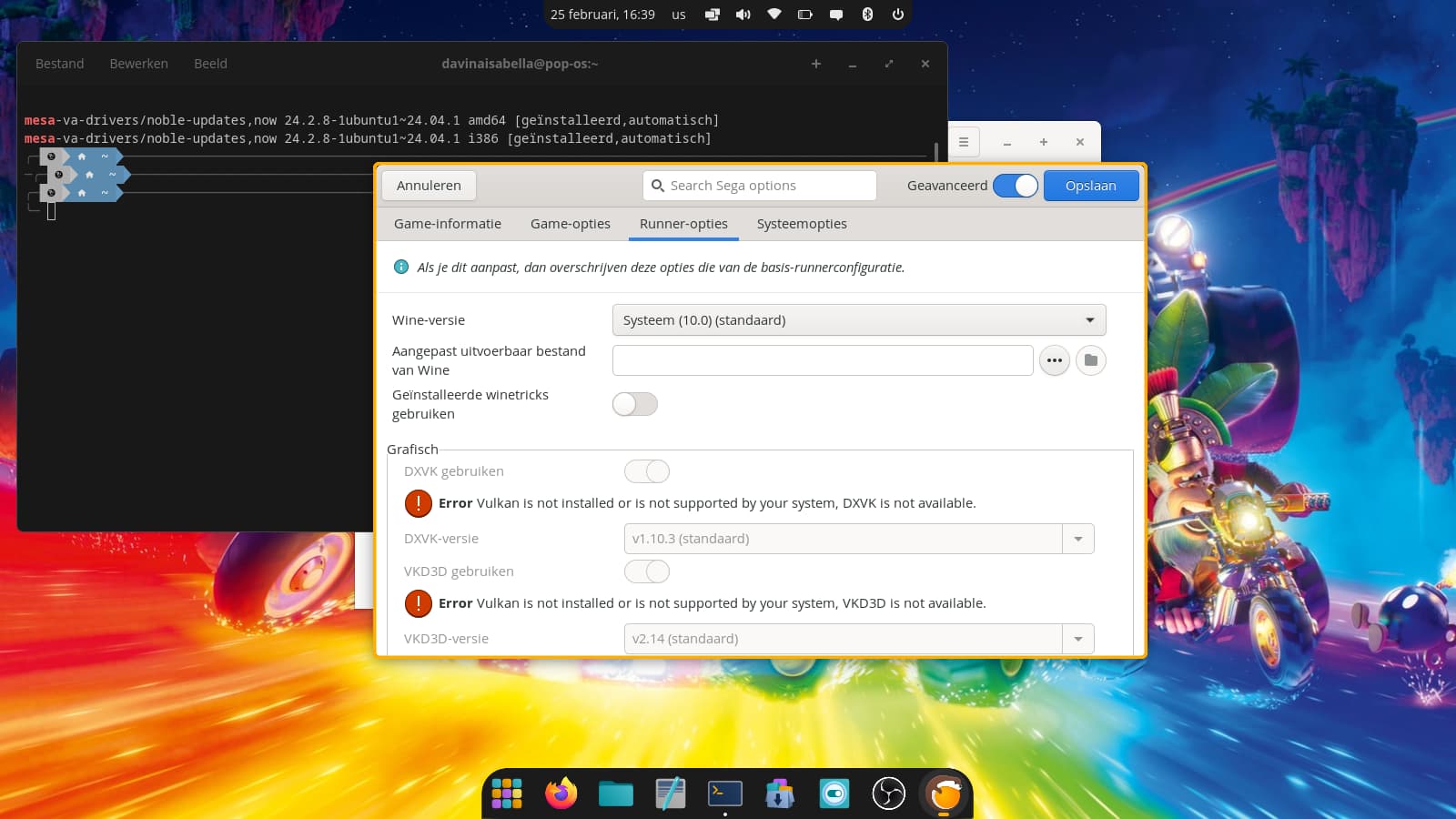The height and width of the screenshot is (819, 1456).
Task: Open the text editor dock icon
Action: [x=671, y=794]
